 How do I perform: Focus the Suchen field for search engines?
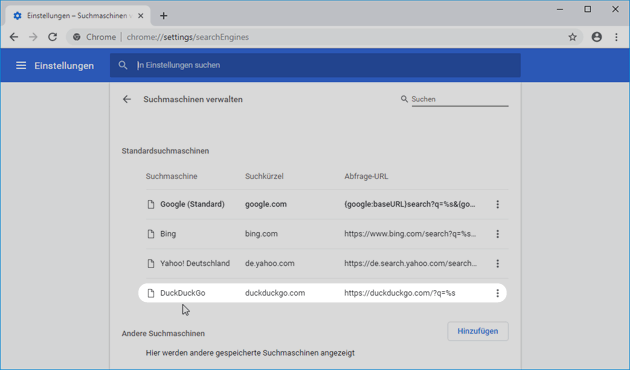[x=460, y=99]
